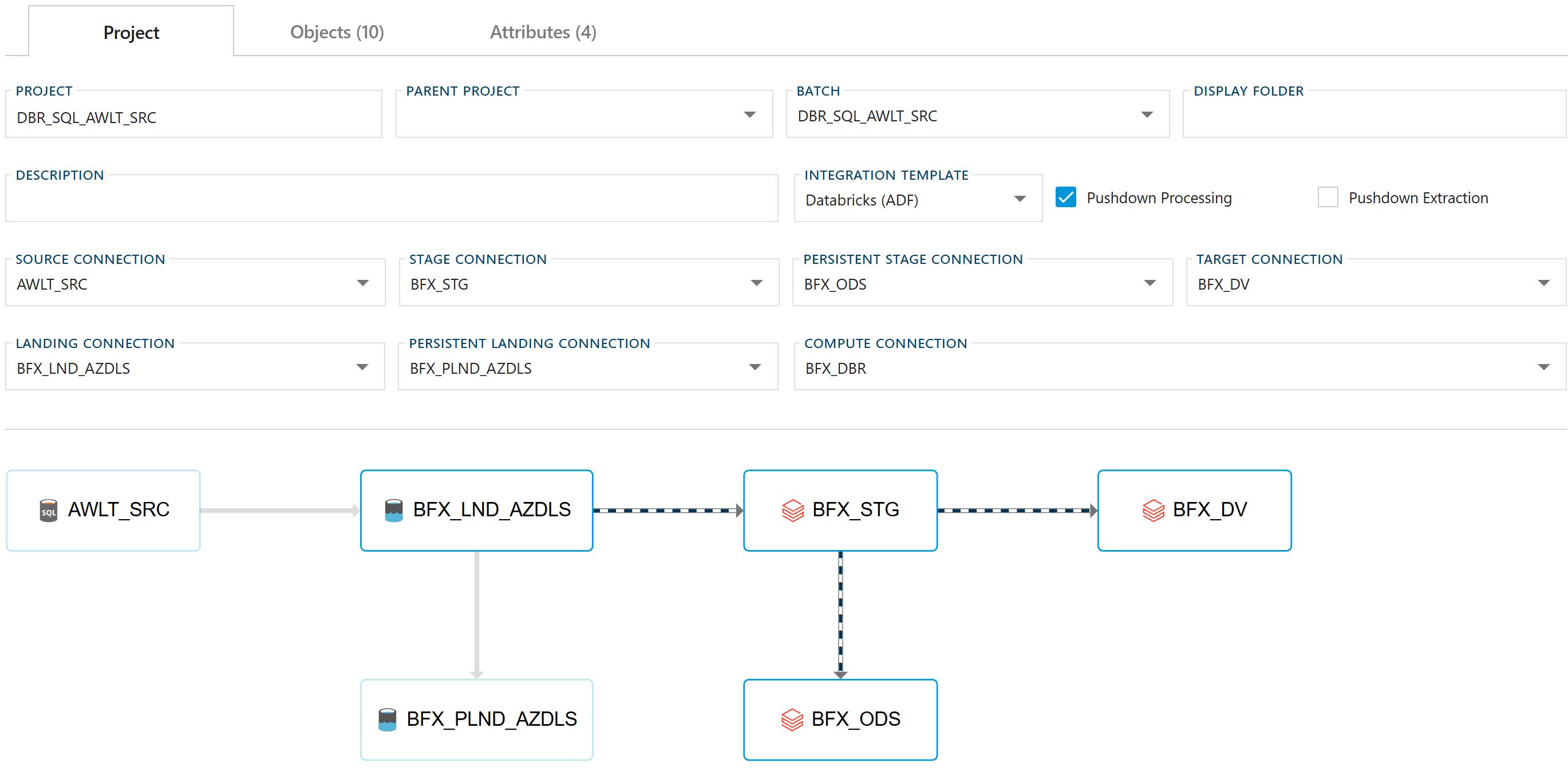Open the Attributes (4) tab

click(543, 32)
